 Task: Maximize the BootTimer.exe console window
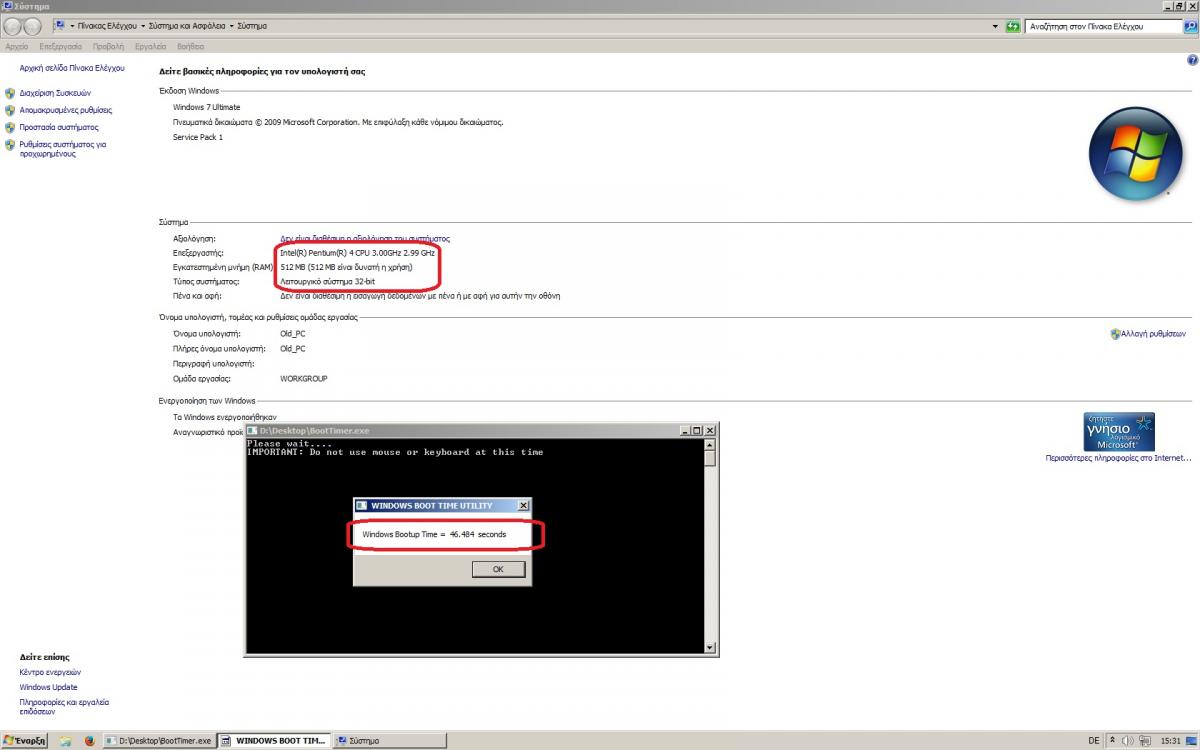697,430
